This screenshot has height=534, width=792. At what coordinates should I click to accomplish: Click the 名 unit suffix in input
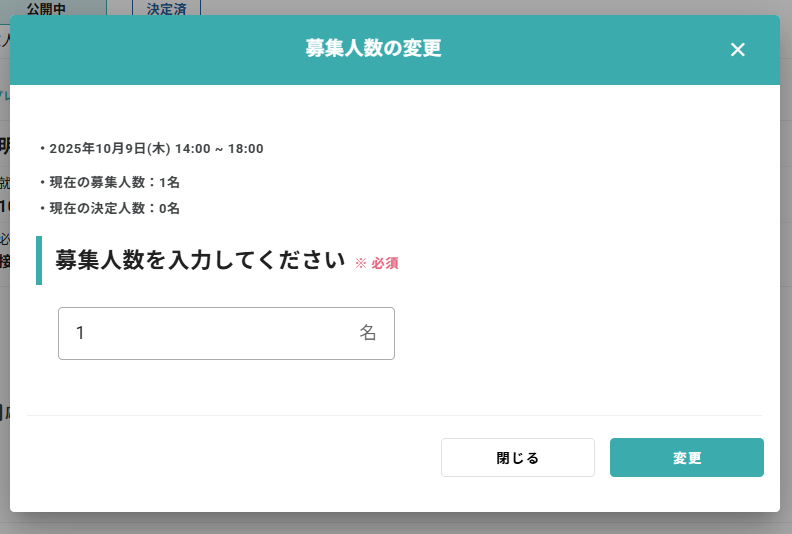coord(368,333)
